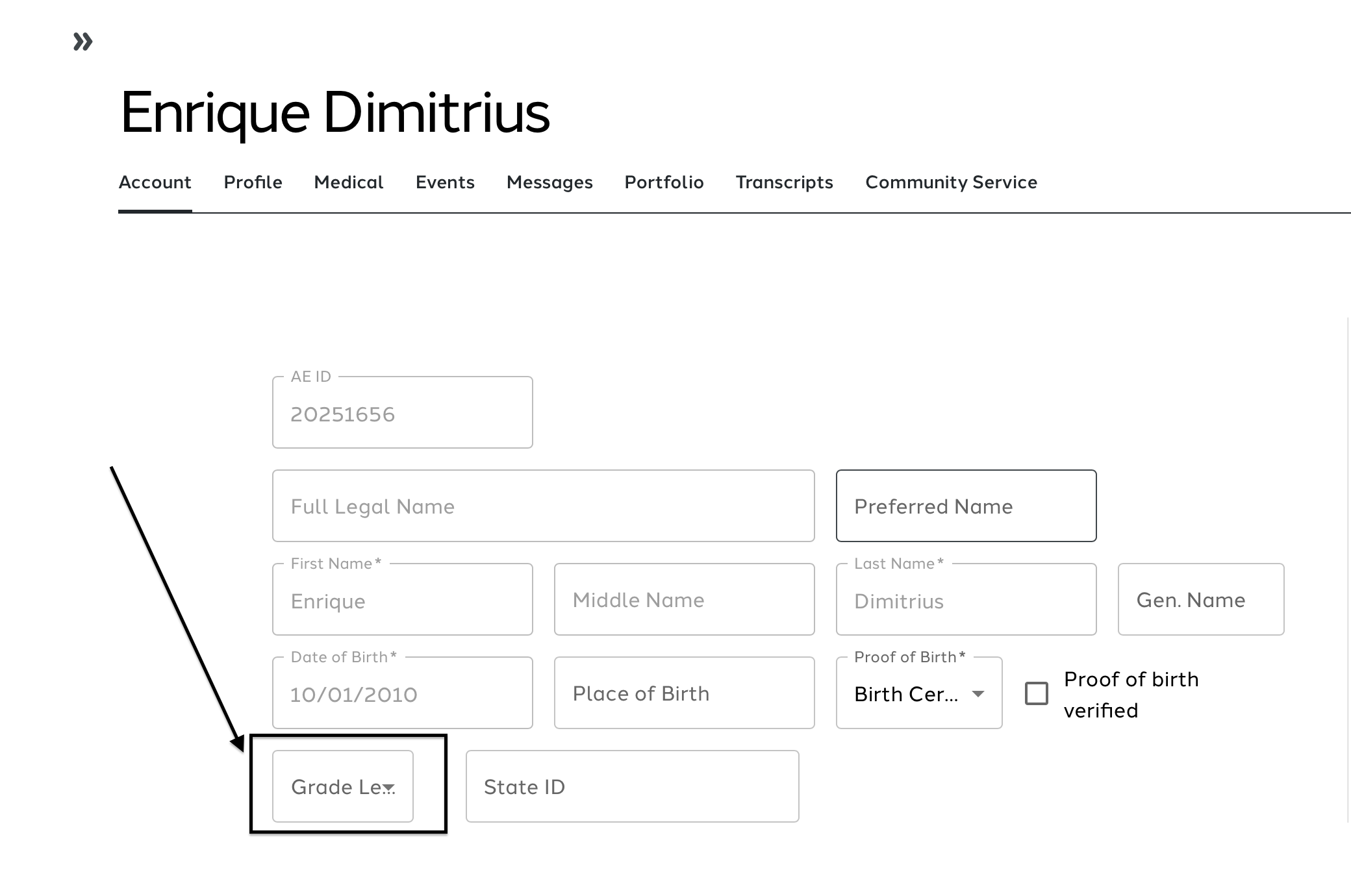Viewport: 1351px width, 896px height.
Task: Select the Account tab
Action: (155, 182)
